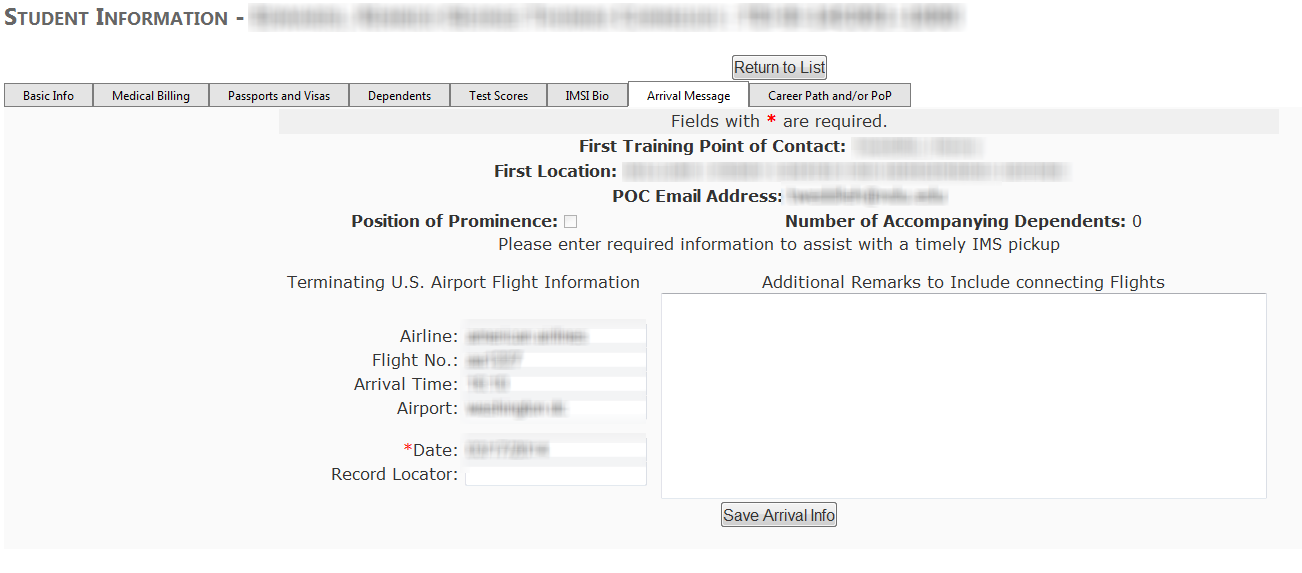Select the Arrival Message tab

point(688,96)
